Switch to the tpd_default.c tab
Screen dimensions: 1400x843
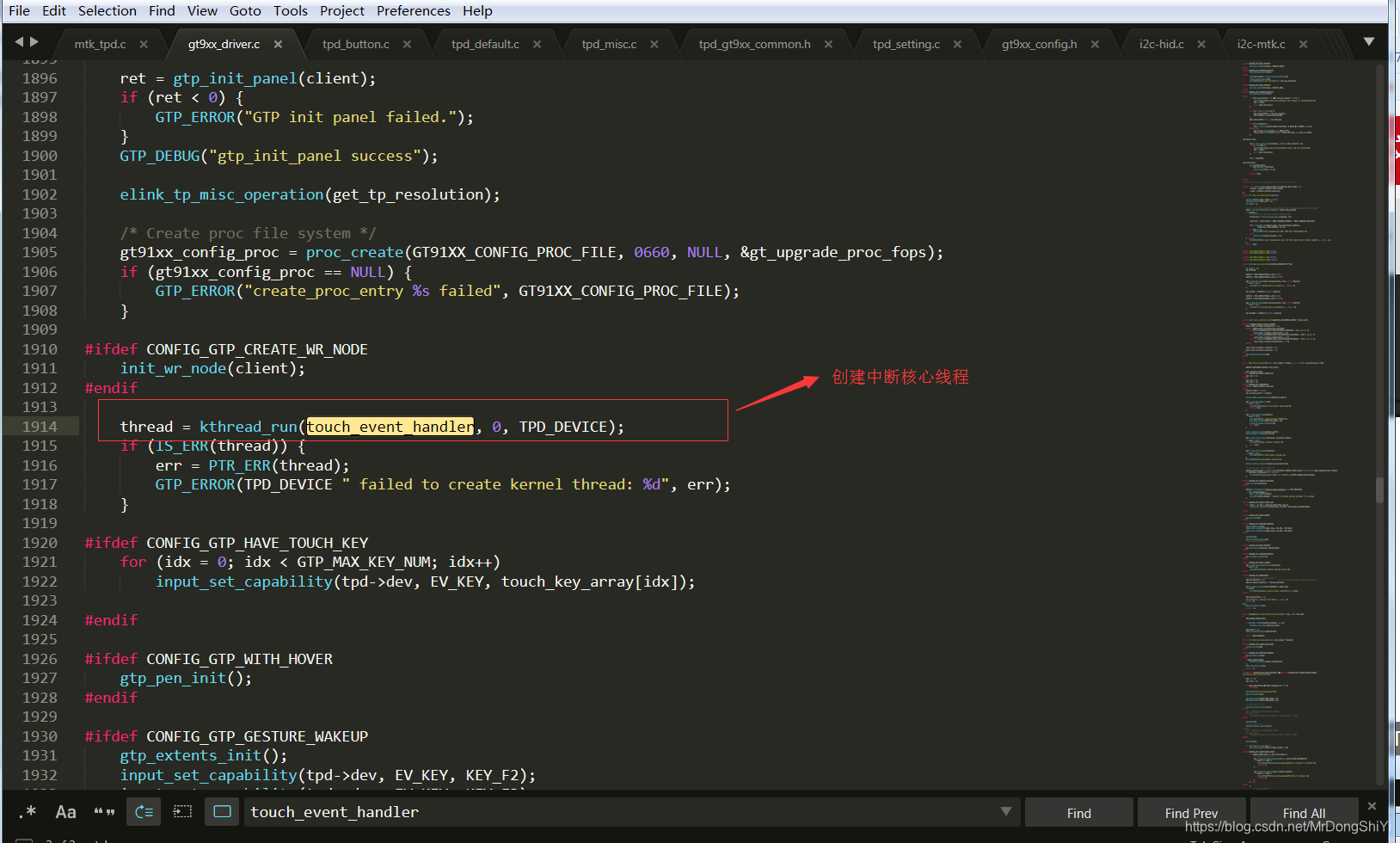pos(485,44)
